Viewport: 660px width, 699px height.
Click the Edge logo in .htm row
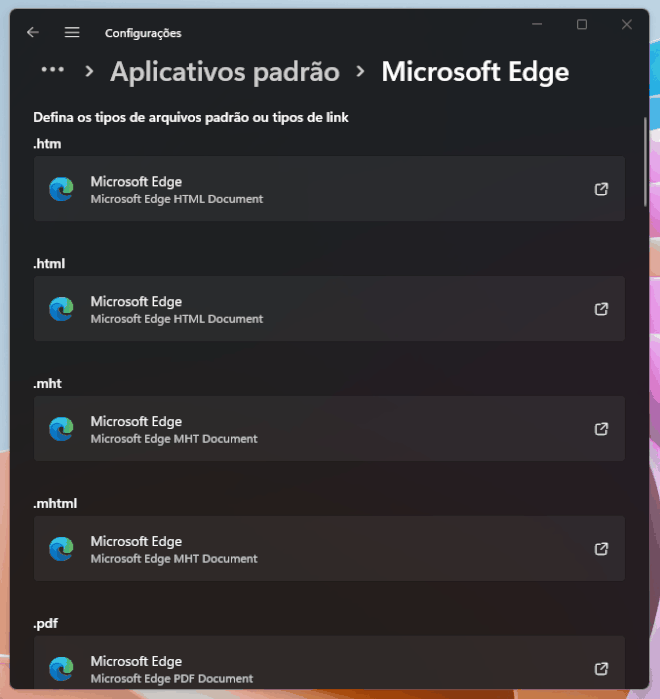pos(61,189)
